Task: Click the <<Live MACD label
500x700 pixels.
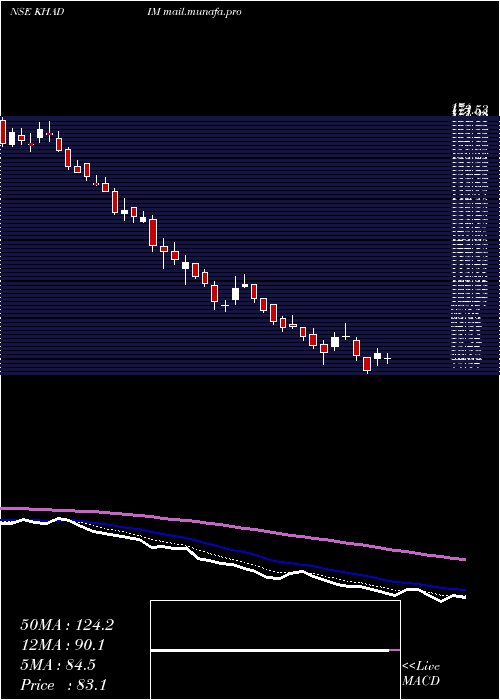Action: pos(421,674)
